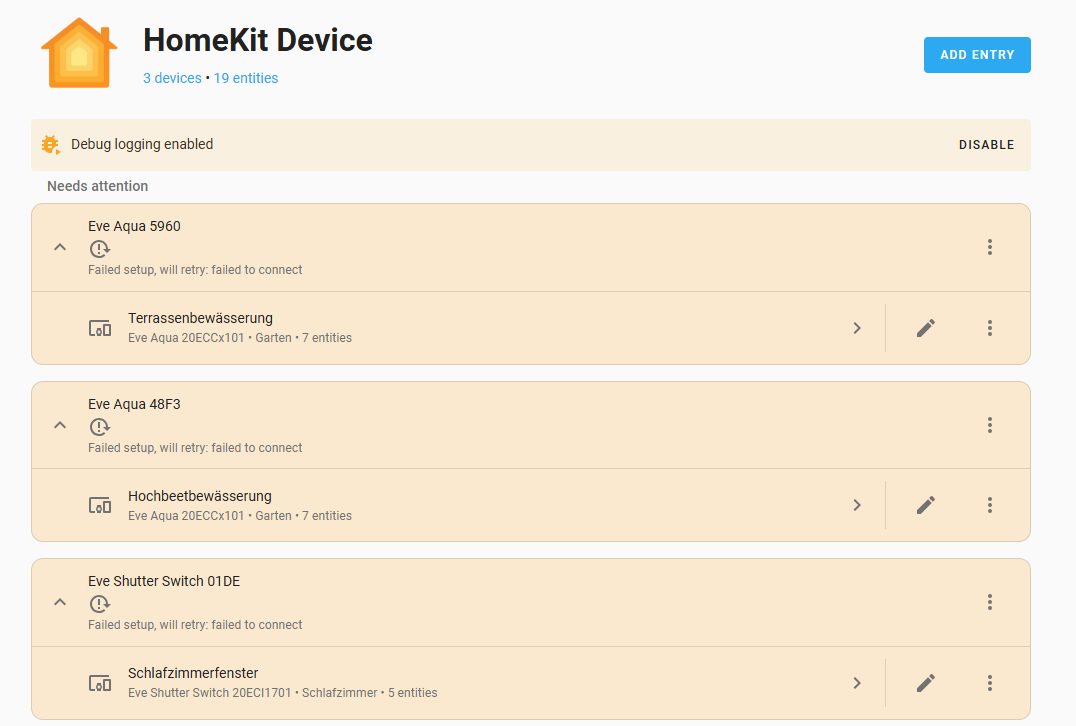Edit the Hochbeetbewässerung device with pencil icon
This screenshot has width=1076, height=726.
(926, 505)
